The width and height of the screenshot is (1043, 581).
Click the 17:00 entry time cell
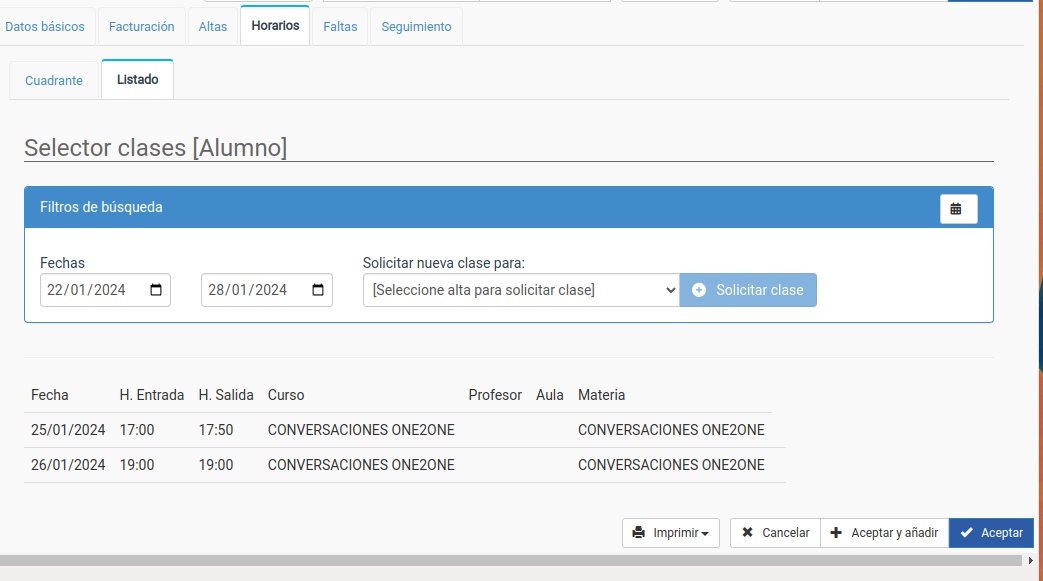click(137, 430)
